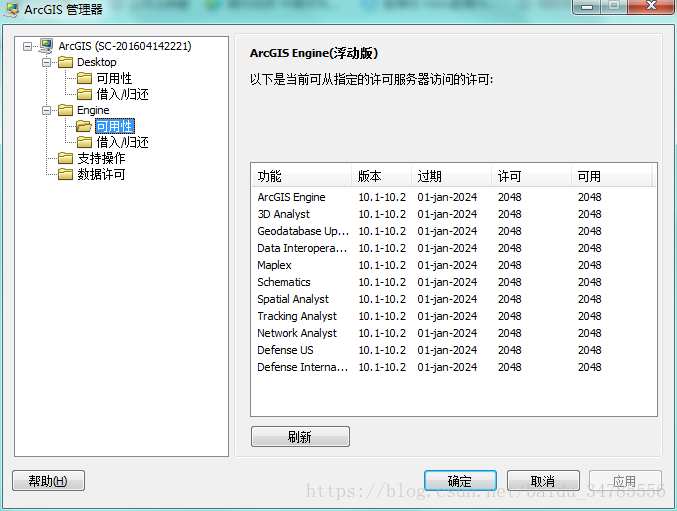Select the Geodatabase Up... license row
Viewport: 677px width, 511px height.
pyautogui.click(x=453, y=231)
